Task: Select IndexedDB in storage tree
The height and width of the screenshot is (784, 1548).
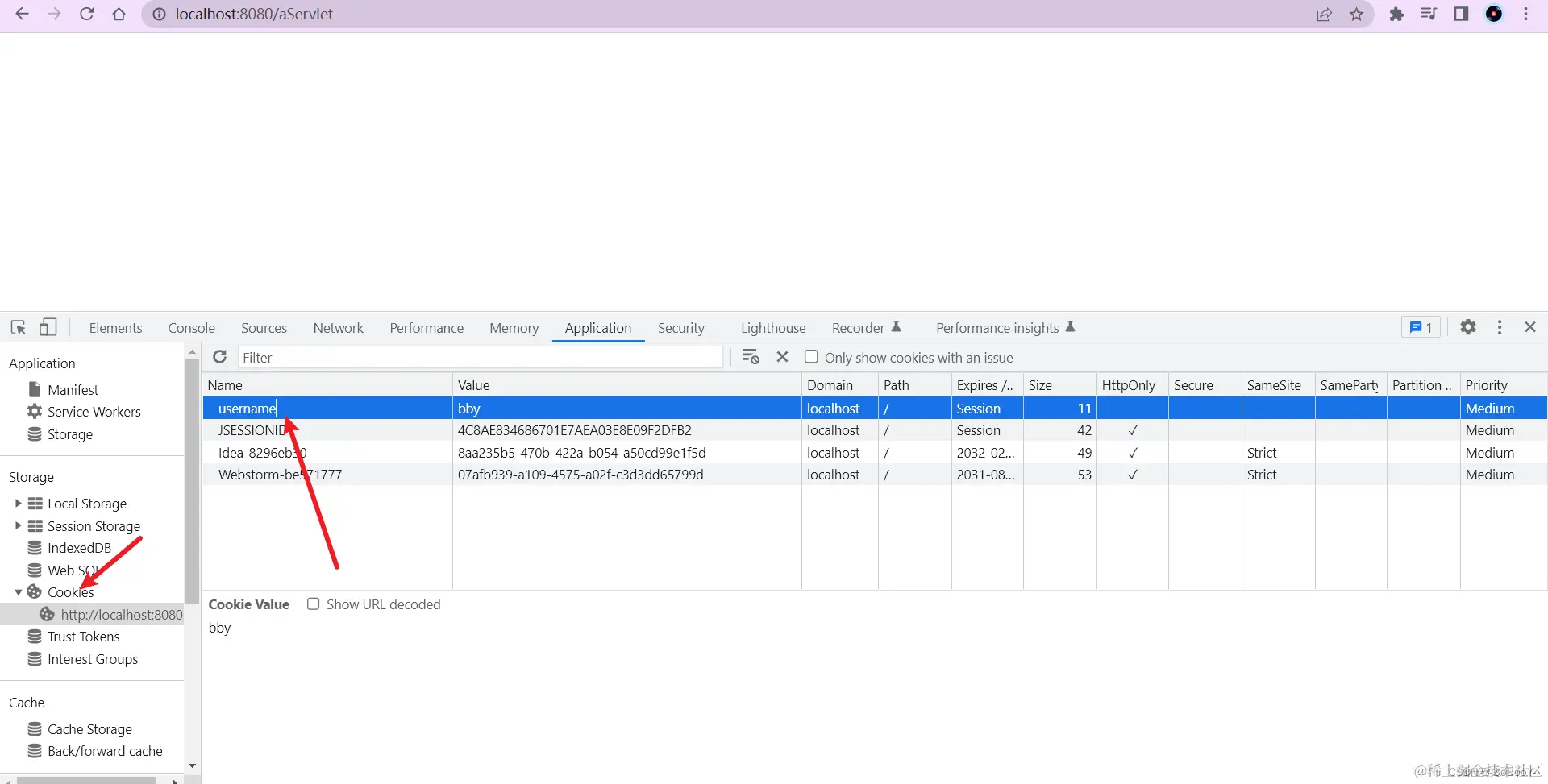Action: [x=79, y=548]
